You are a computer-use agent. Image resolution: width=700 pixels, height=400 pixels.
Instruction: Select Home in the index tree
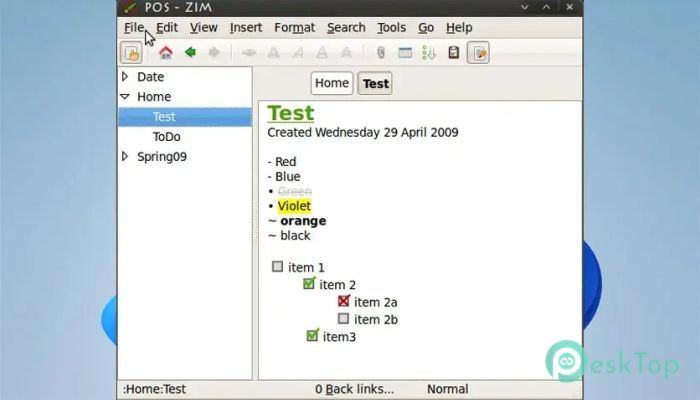(x=154, y=97)
